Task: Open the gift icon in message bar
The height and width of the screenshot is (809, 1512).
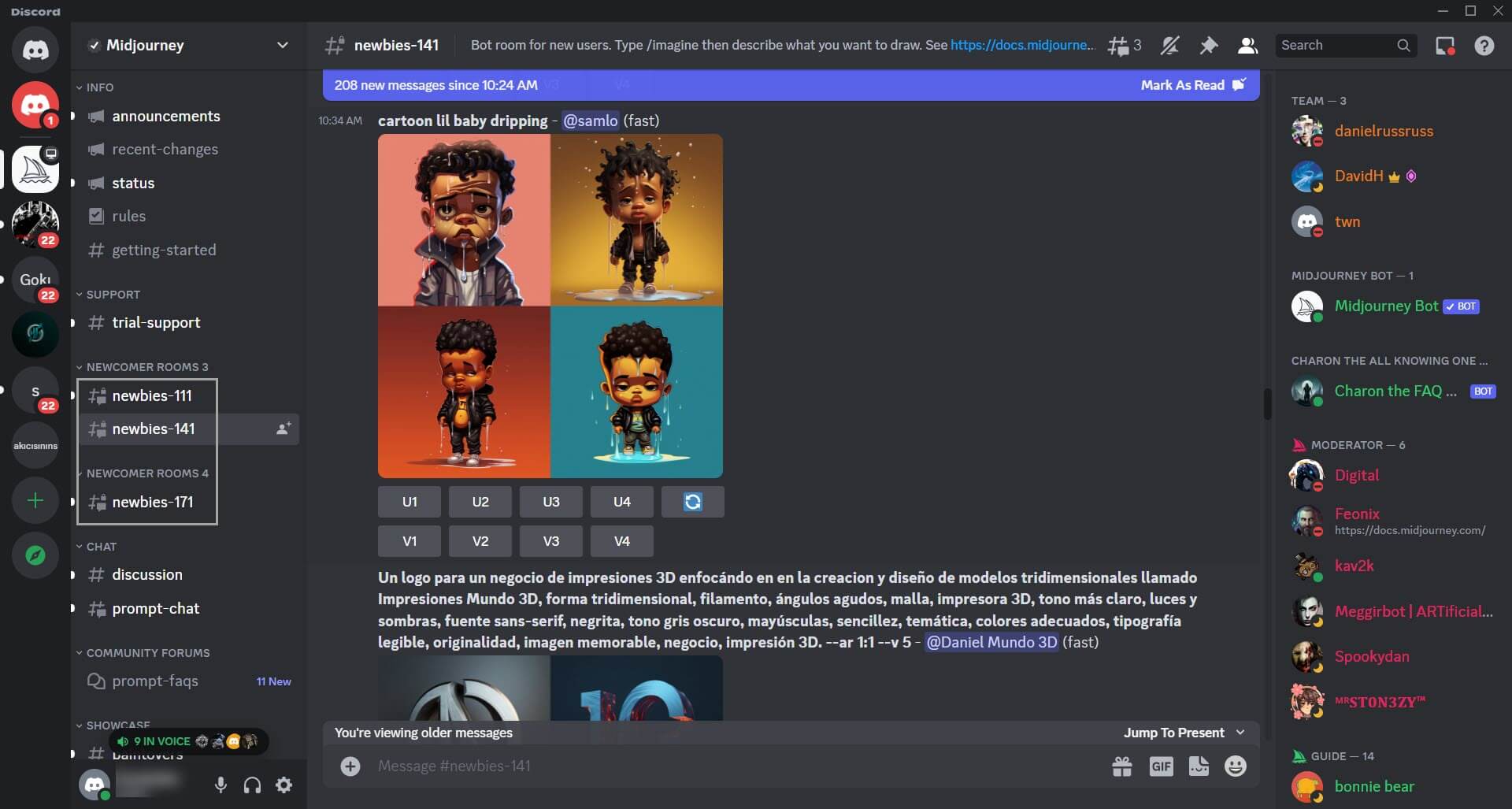Action: point(1121,765)
